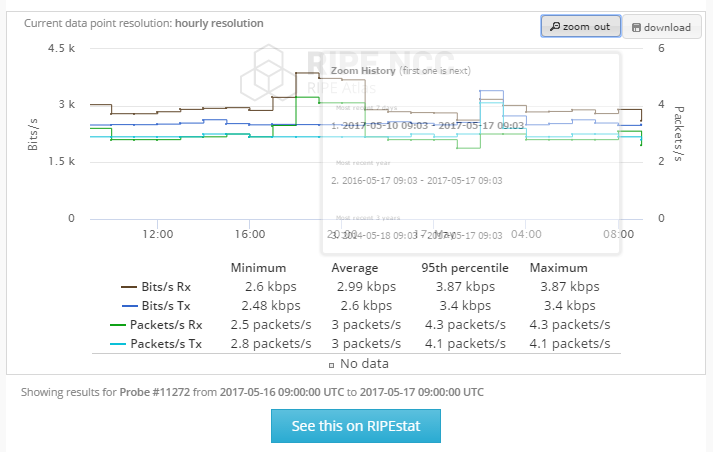Click the 95th percentile column header
The height and width of the screenshot is (452, 713).
(x=465, y=268)
